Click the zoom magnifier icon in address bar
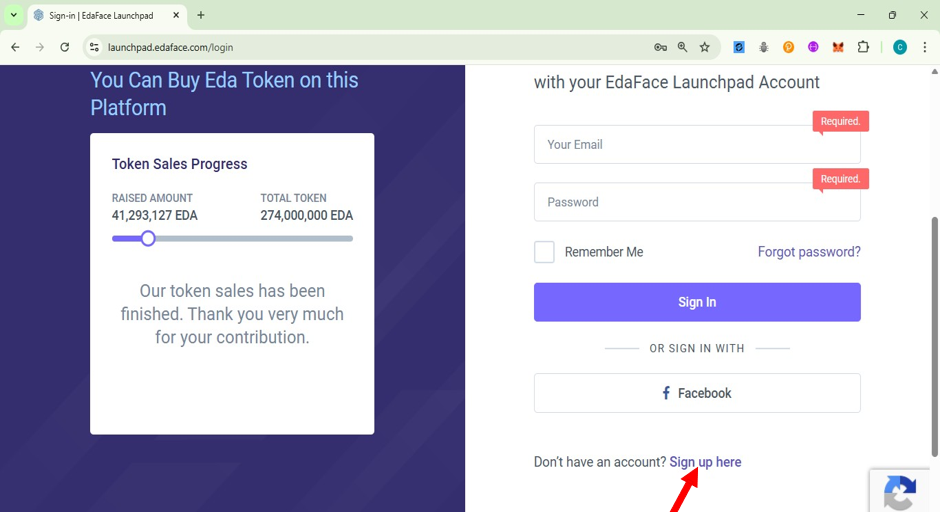This screenshot has width=940, height=512. pos(682,47)
